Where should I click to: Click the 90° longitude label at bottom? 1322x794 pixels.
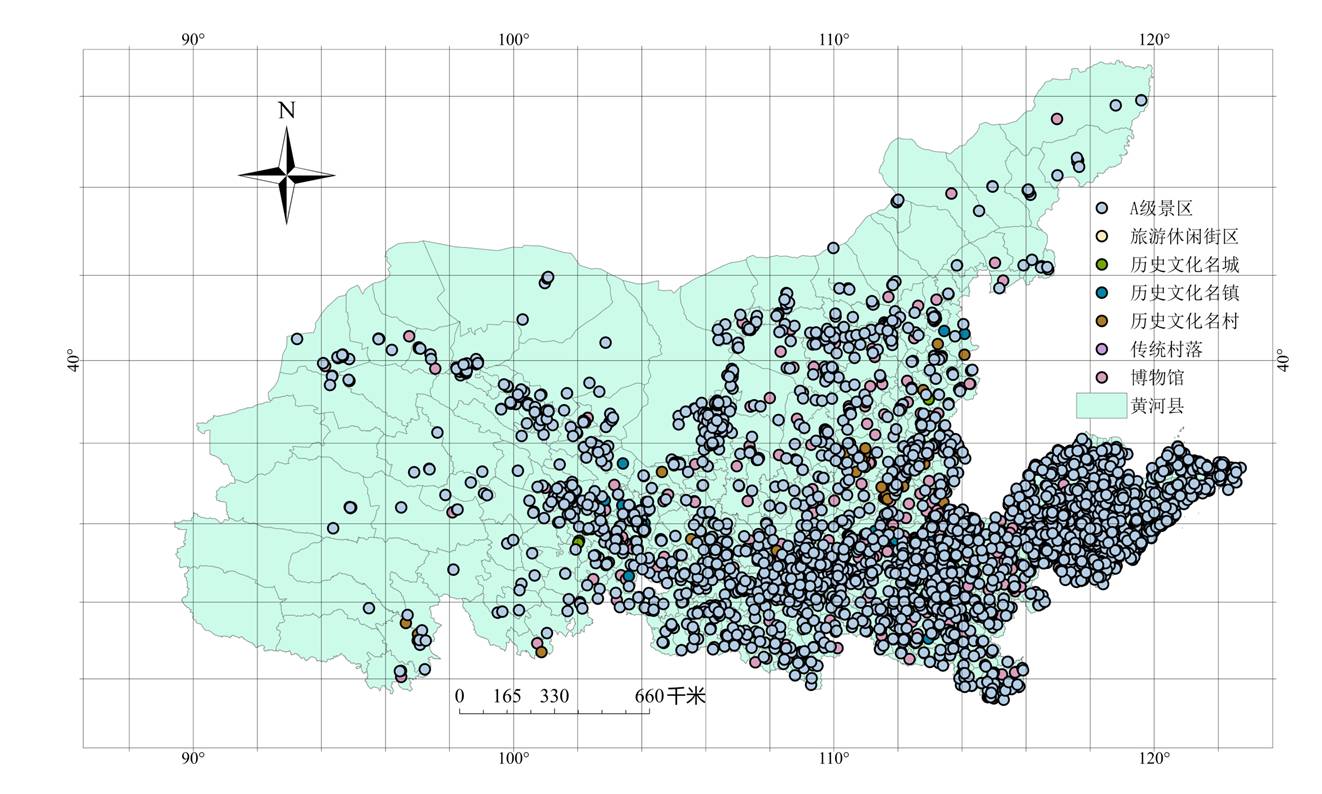click(x=193, y=758)
